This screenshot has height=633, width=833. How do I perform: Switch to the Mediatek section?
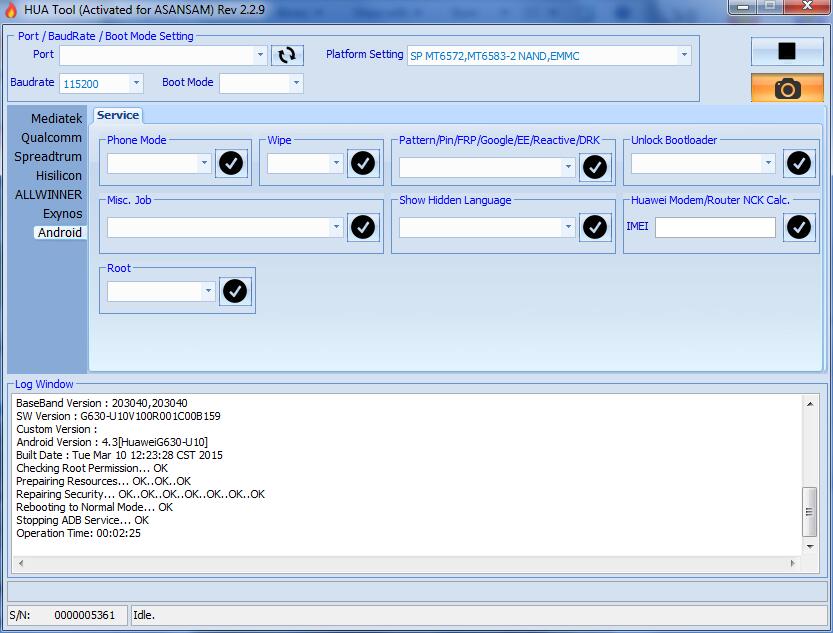click(x=56, y=118)
